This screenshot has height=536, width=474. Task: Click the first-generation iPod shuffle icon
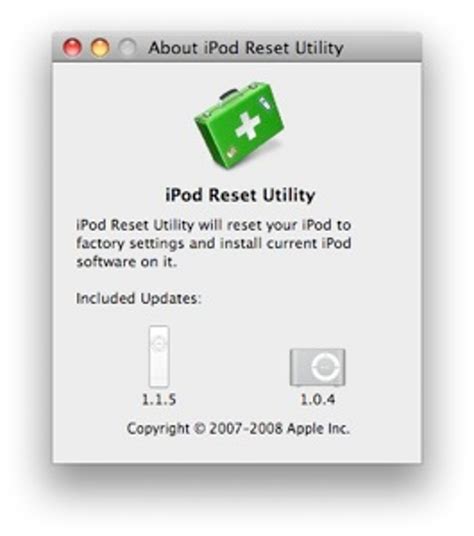coord(159,356)
